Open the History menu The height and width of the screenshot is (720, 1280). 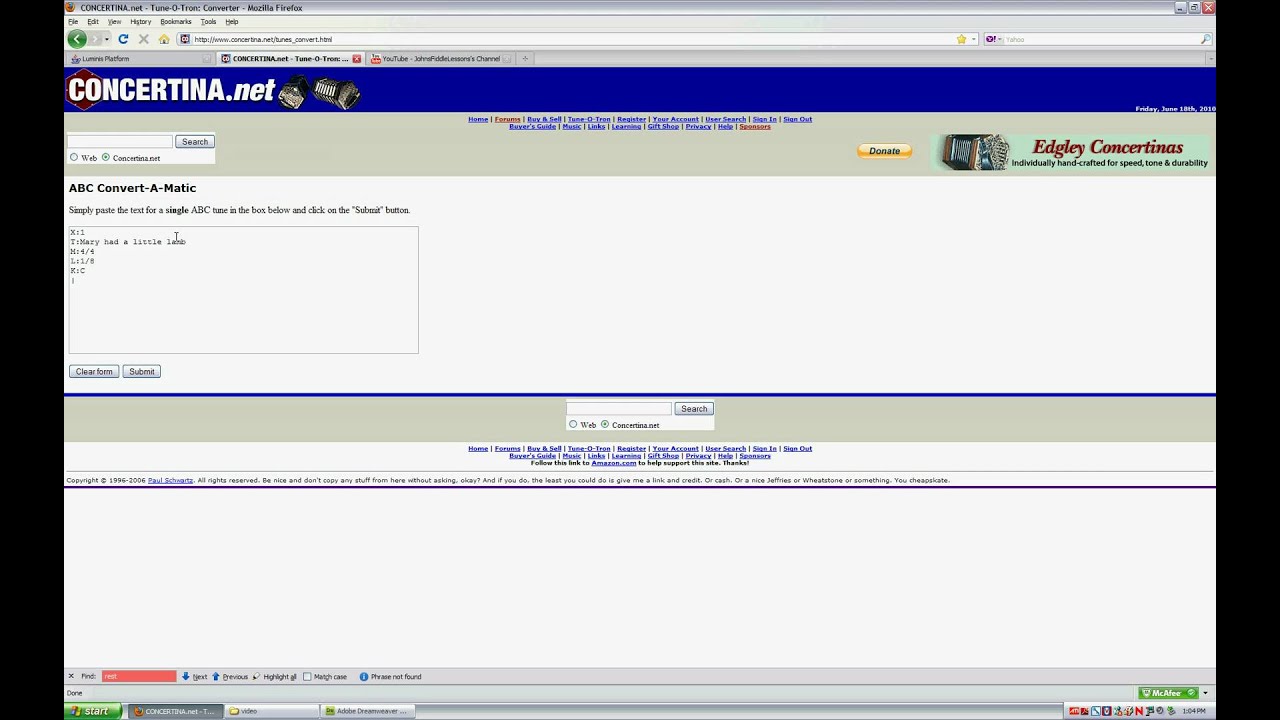(141, 21)
